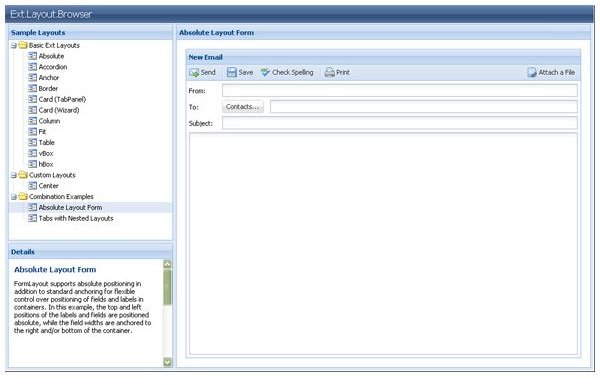Click the layout icon beside Accordion

(x=33, y=67)
